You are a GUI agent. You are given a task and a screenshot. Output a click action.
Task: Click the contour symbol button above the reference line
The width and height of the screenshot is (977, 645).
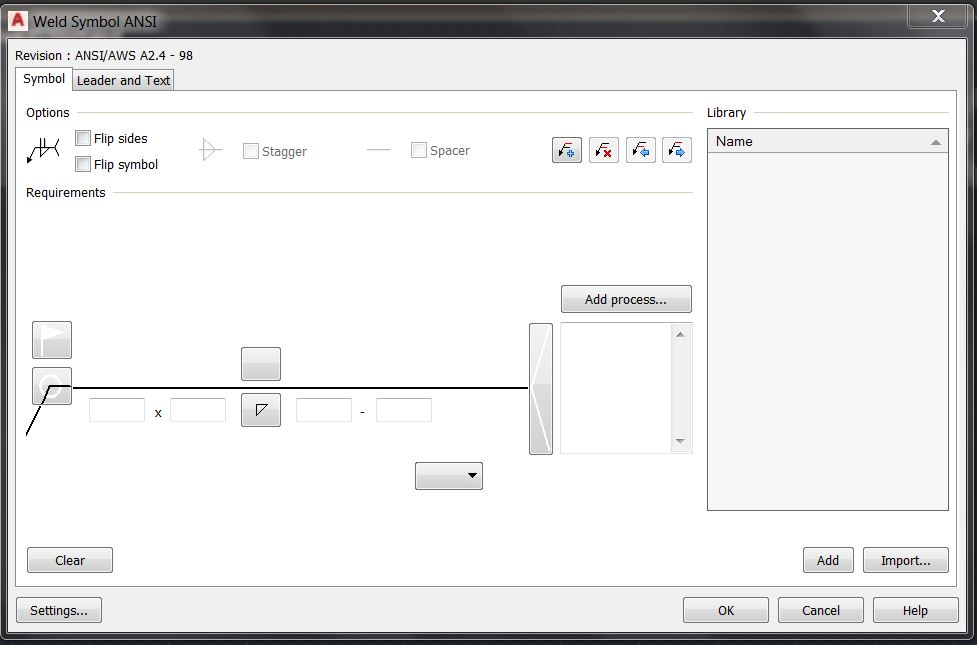click(261, 364)
